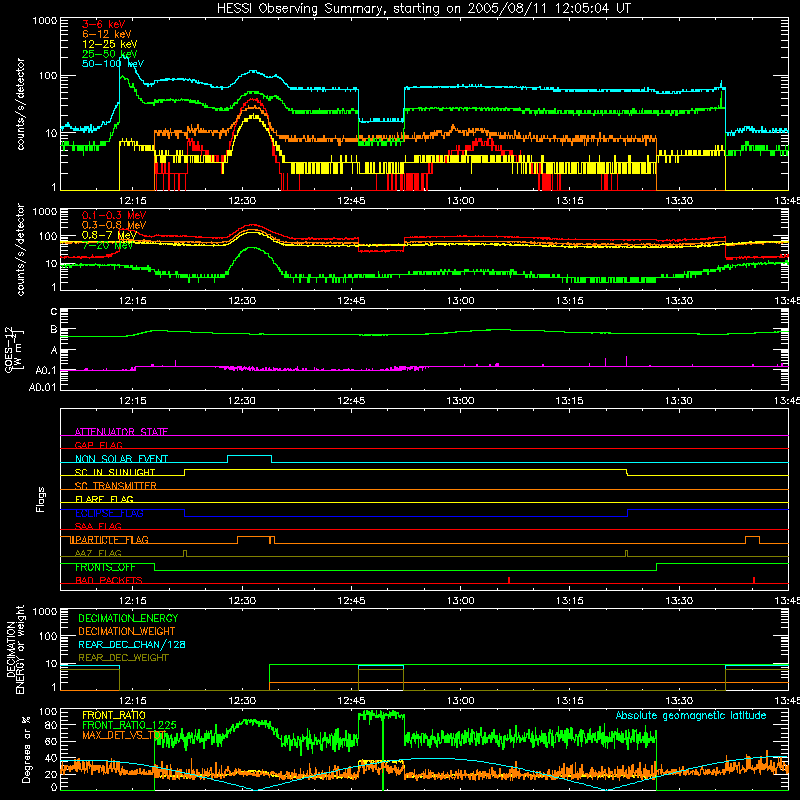Image resolution: width=800 pixels, height=800 pixels.
Task: Click the GOES-12 axis label
Action: coord(13,349)
